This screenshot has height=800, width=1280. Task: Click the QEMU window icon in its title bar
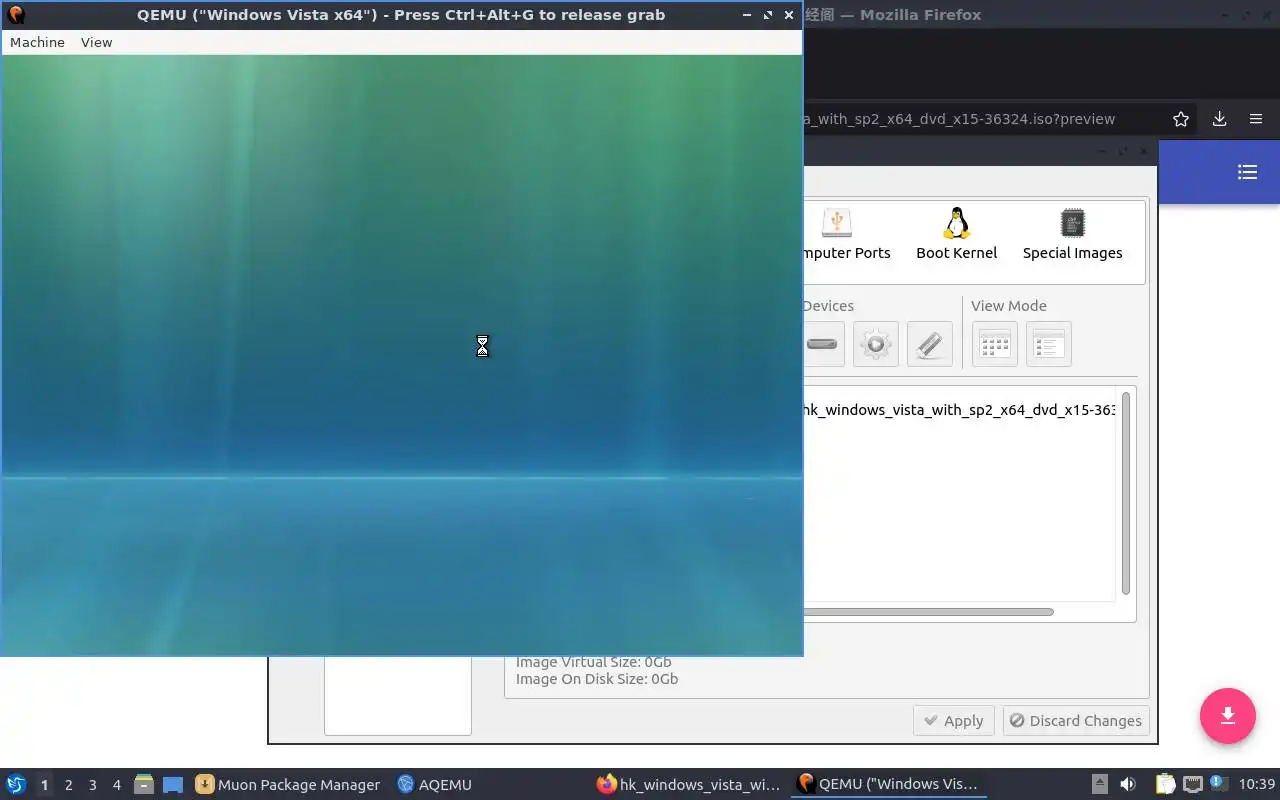[x=15, y=15]
